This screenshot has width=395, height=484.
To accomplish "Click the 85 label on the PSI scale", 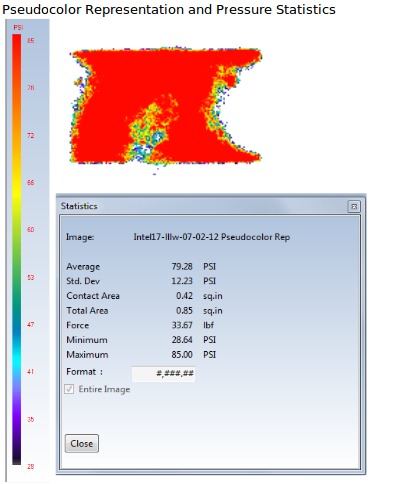I will (31, 41).
